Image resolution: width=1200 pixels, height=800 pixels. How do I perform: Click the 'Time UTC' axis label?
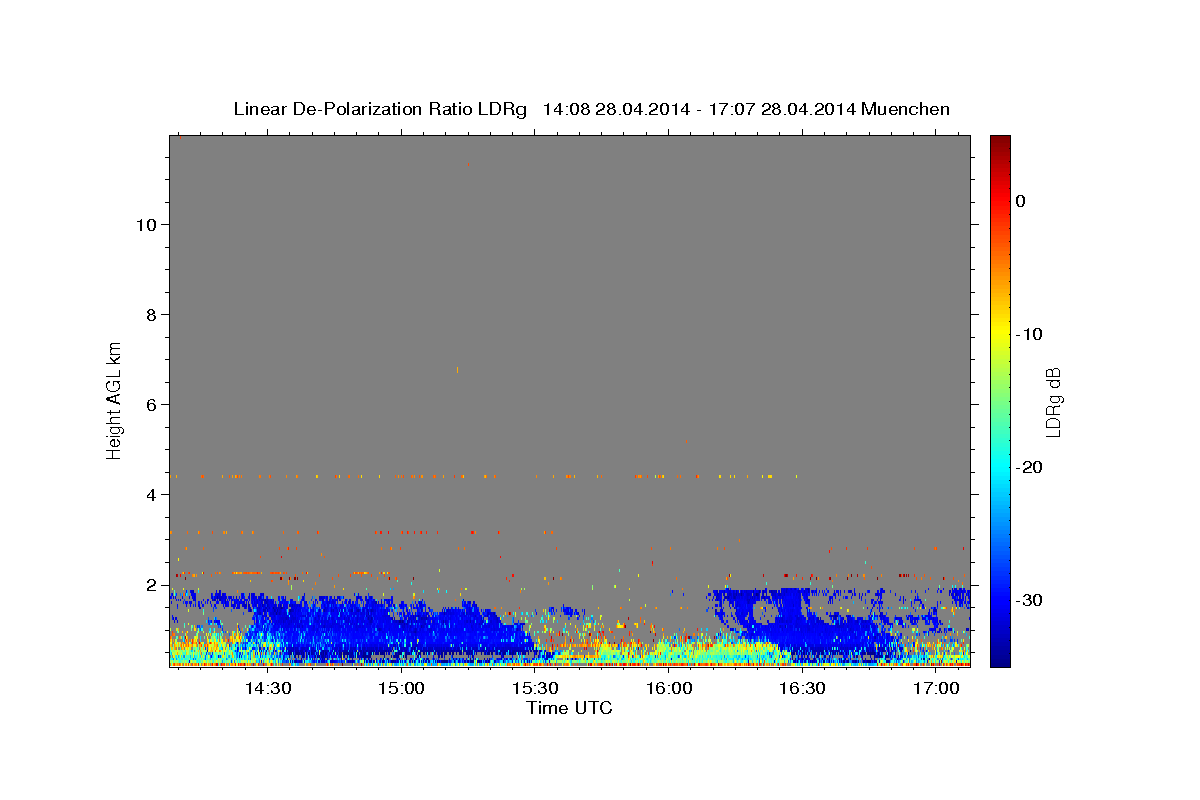click(x=569, y=708)
